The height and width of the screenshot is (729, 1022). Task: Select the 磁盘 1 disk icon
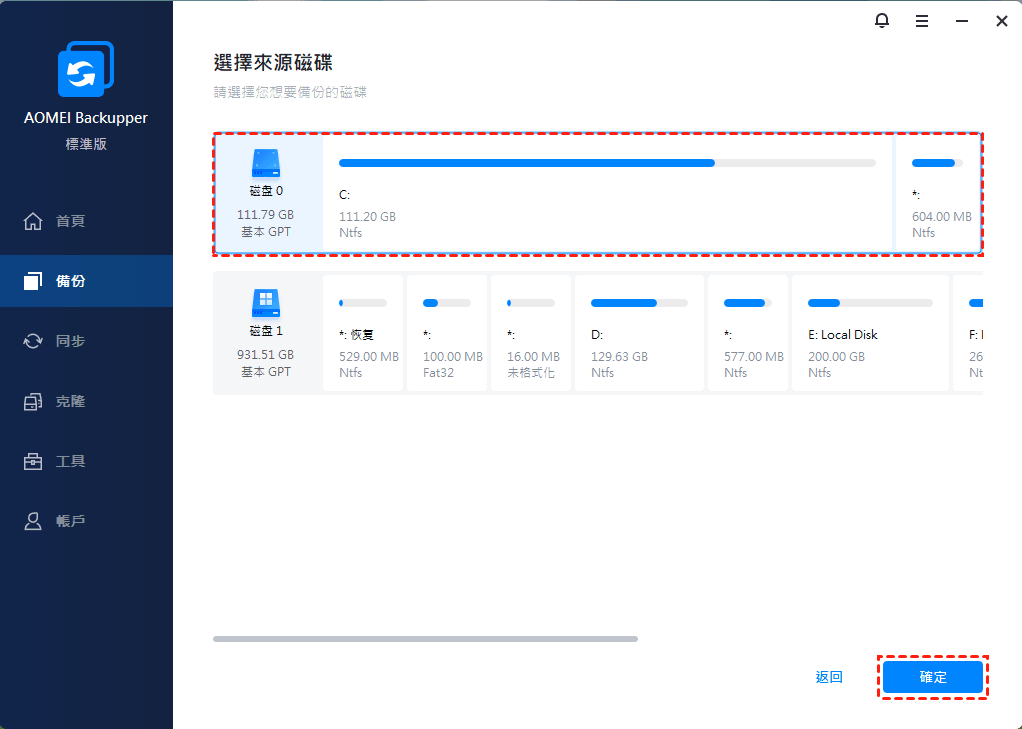pyautogui.click(x=266, y=304)
